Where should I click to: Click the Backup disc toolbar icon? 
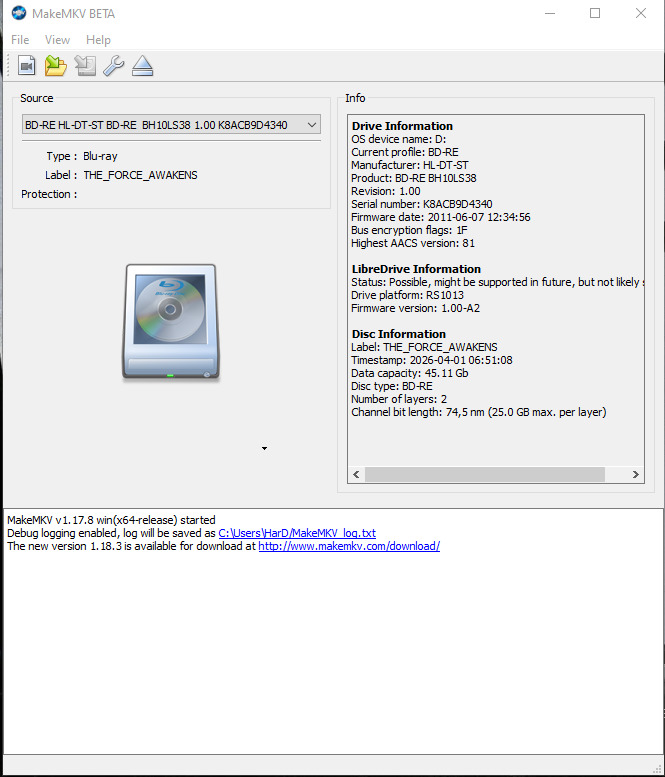click(x=85, y=65)
